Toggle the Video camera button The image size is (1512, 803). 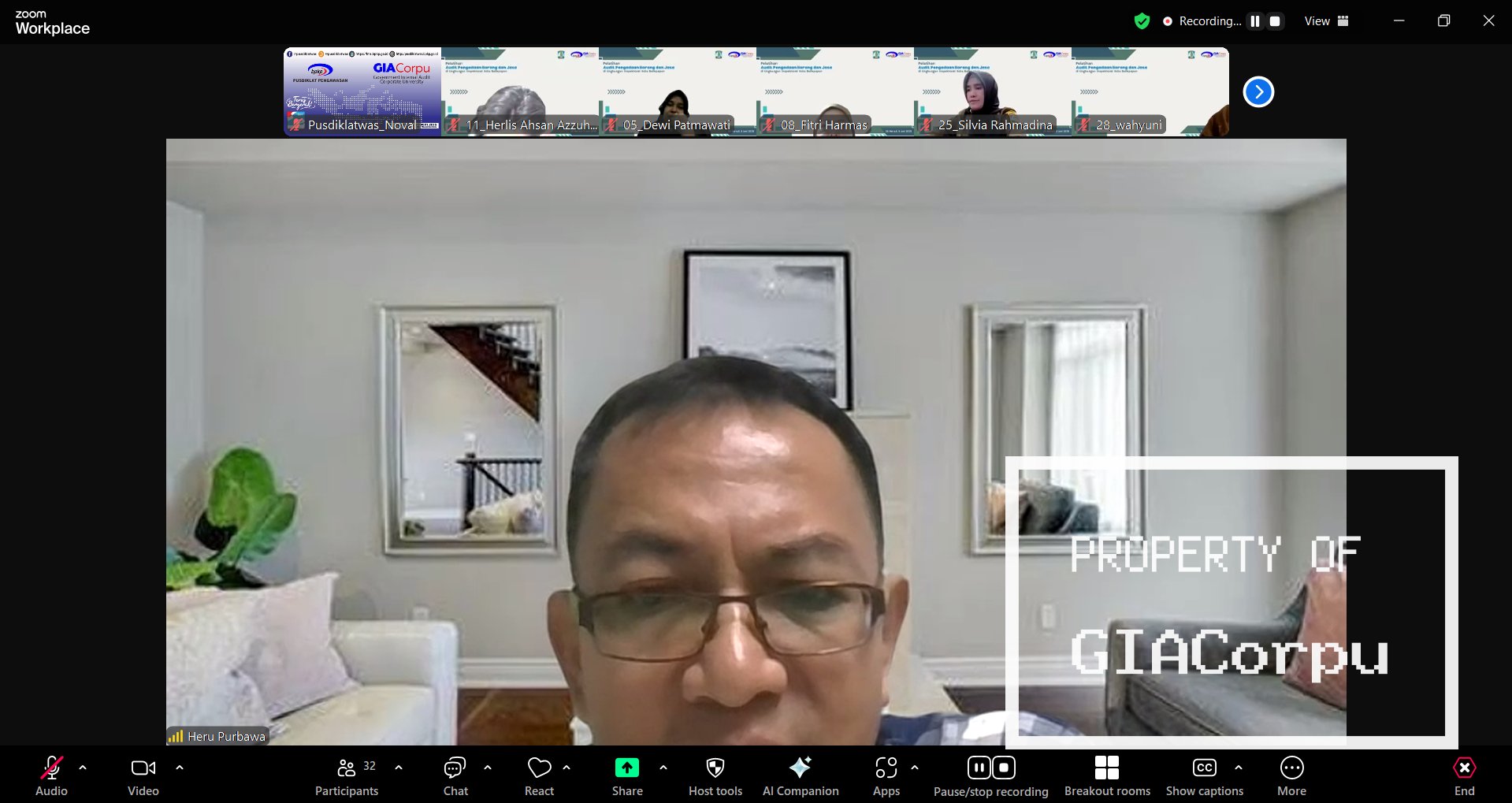coord(143,768)
